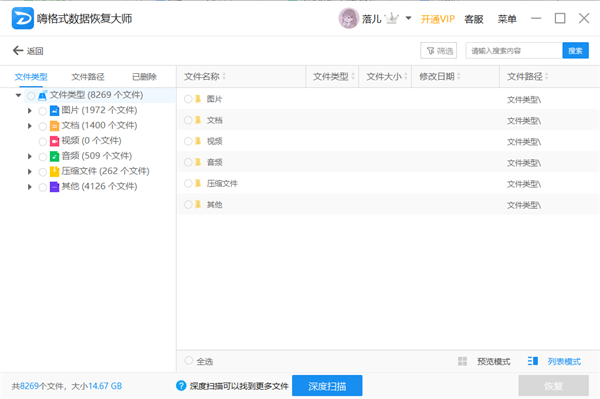Check the 文档 (1400) tree checkbox
The image size is (600, 399).
tap(42, 126)
